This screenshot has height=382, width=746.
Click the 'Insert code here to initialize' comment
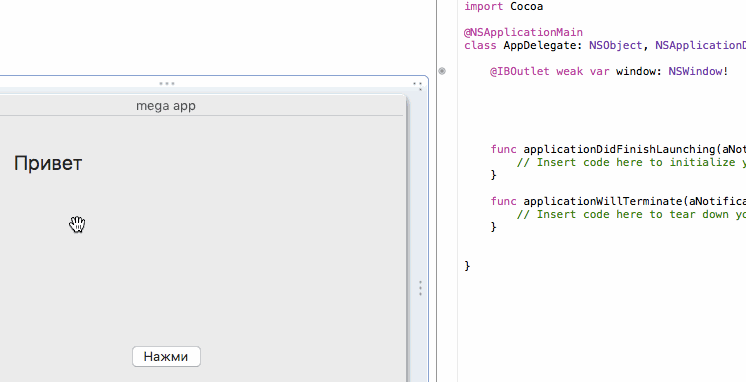click(631, 163)
